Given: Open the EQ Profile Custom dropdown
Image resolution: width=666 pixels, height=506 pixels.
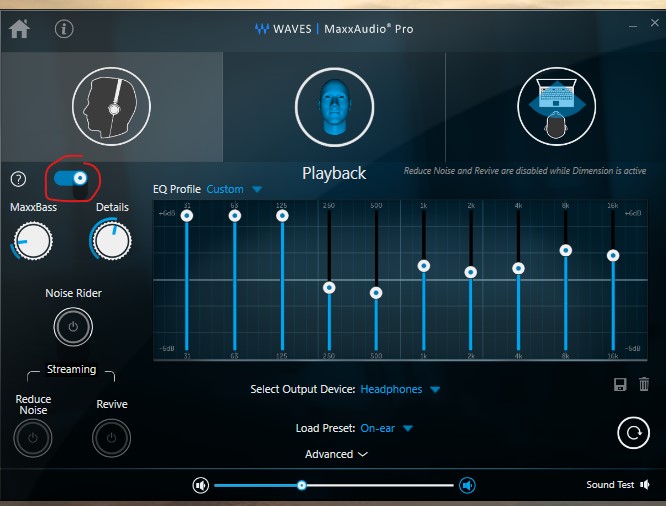Looking at the screenshot, I should coord(225,189).
